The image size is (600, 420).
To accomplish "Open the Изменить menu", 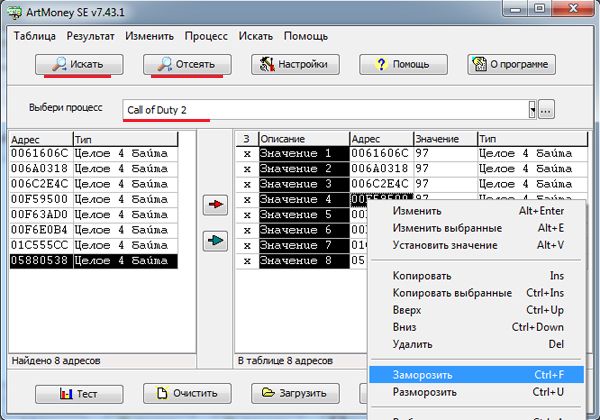I will 149,36.
